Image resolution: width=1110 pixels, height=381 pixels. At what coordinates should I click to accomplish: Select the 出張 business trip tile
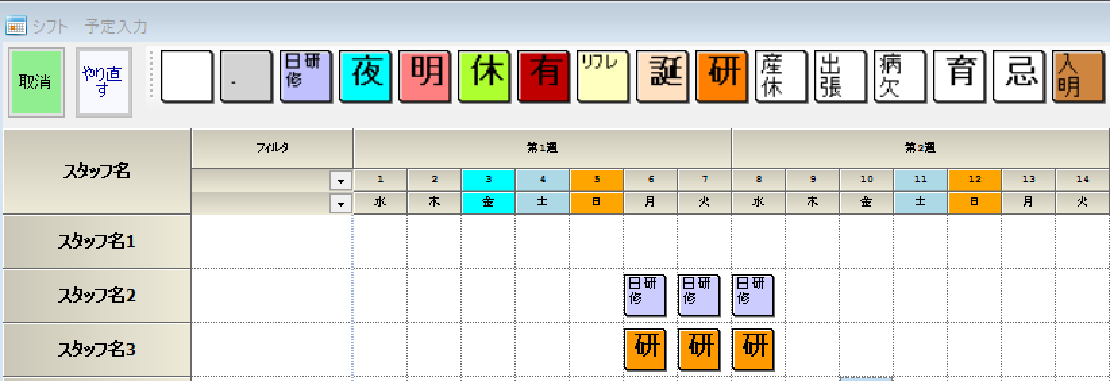click(x=840, y=76)
